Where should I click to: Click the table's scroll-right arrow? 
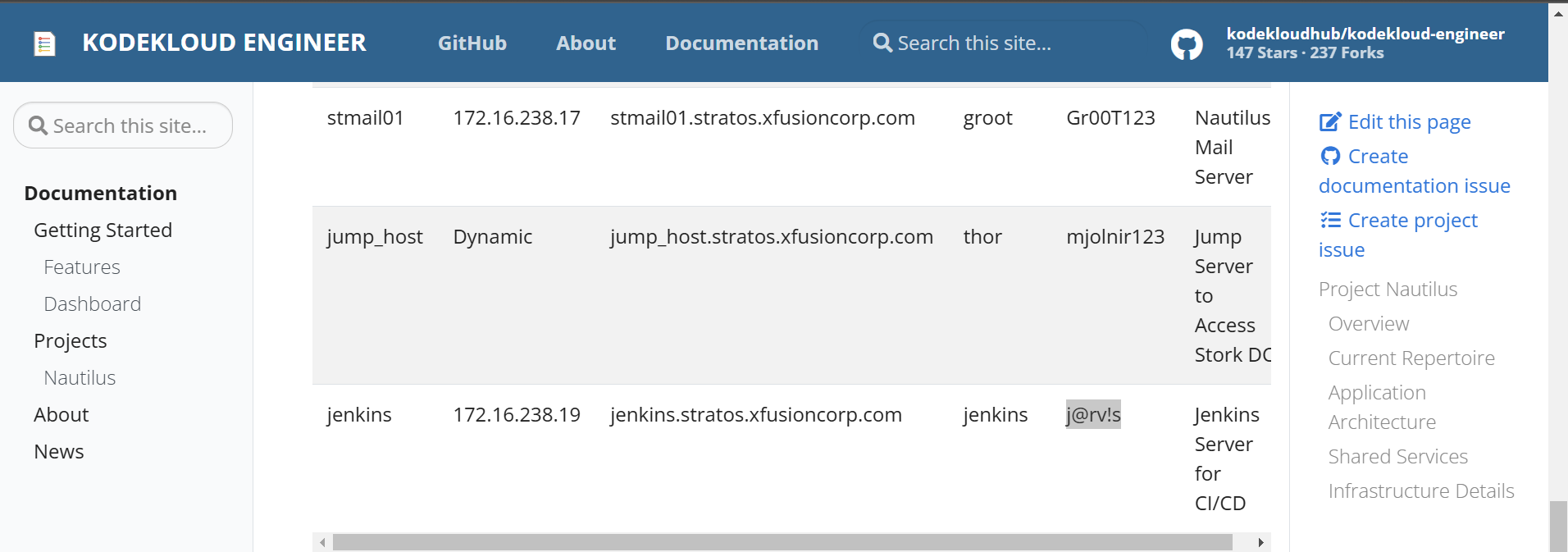(1260, 542)
